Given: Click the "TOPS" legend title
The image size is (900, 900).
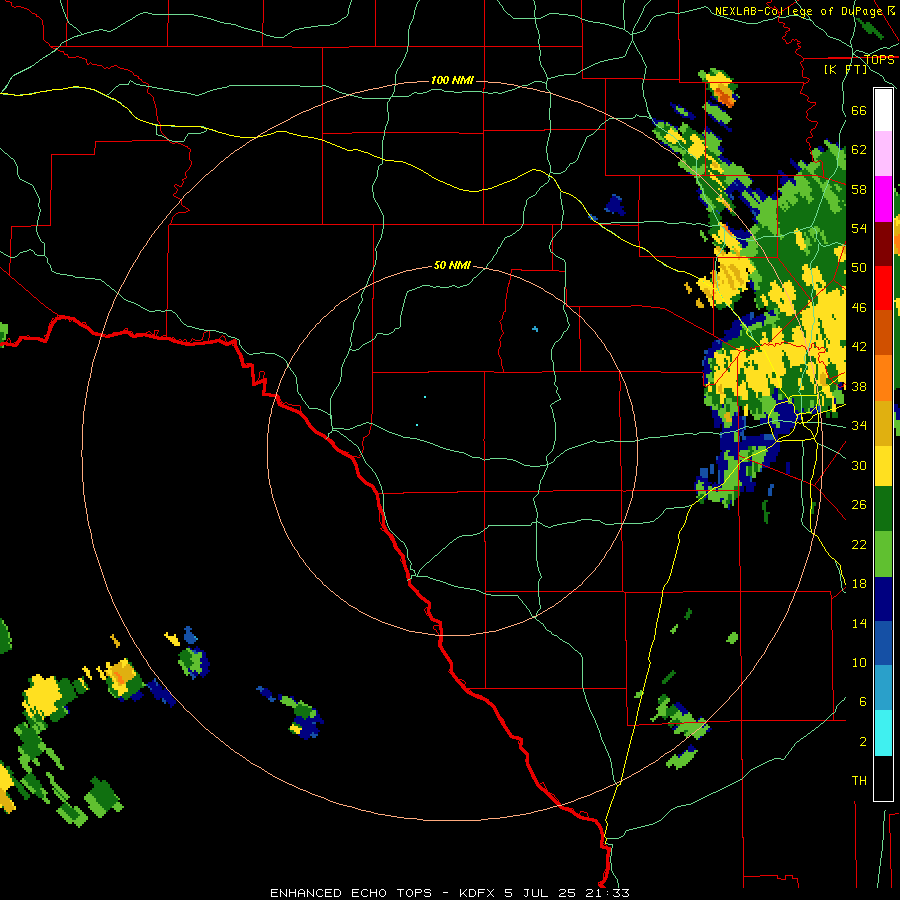Looking at the screenshot, I should point(879,59).
